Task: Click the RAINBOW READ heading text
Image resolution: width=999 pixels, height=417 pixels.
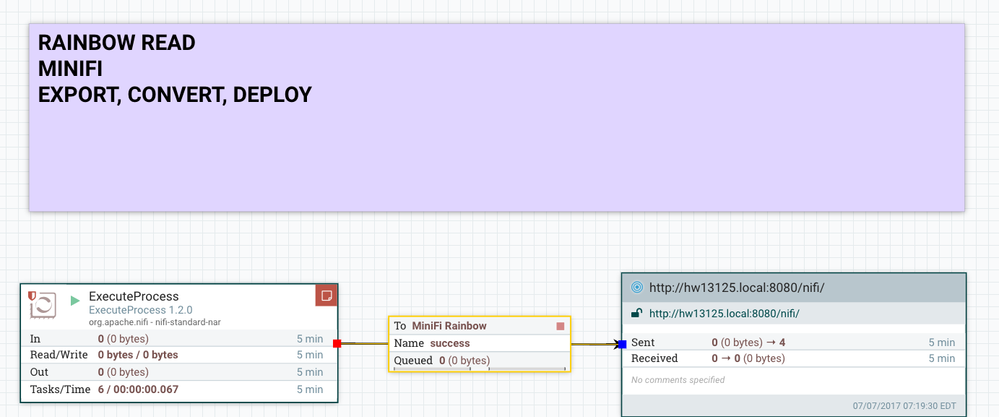Action: [x=117, y=43]
